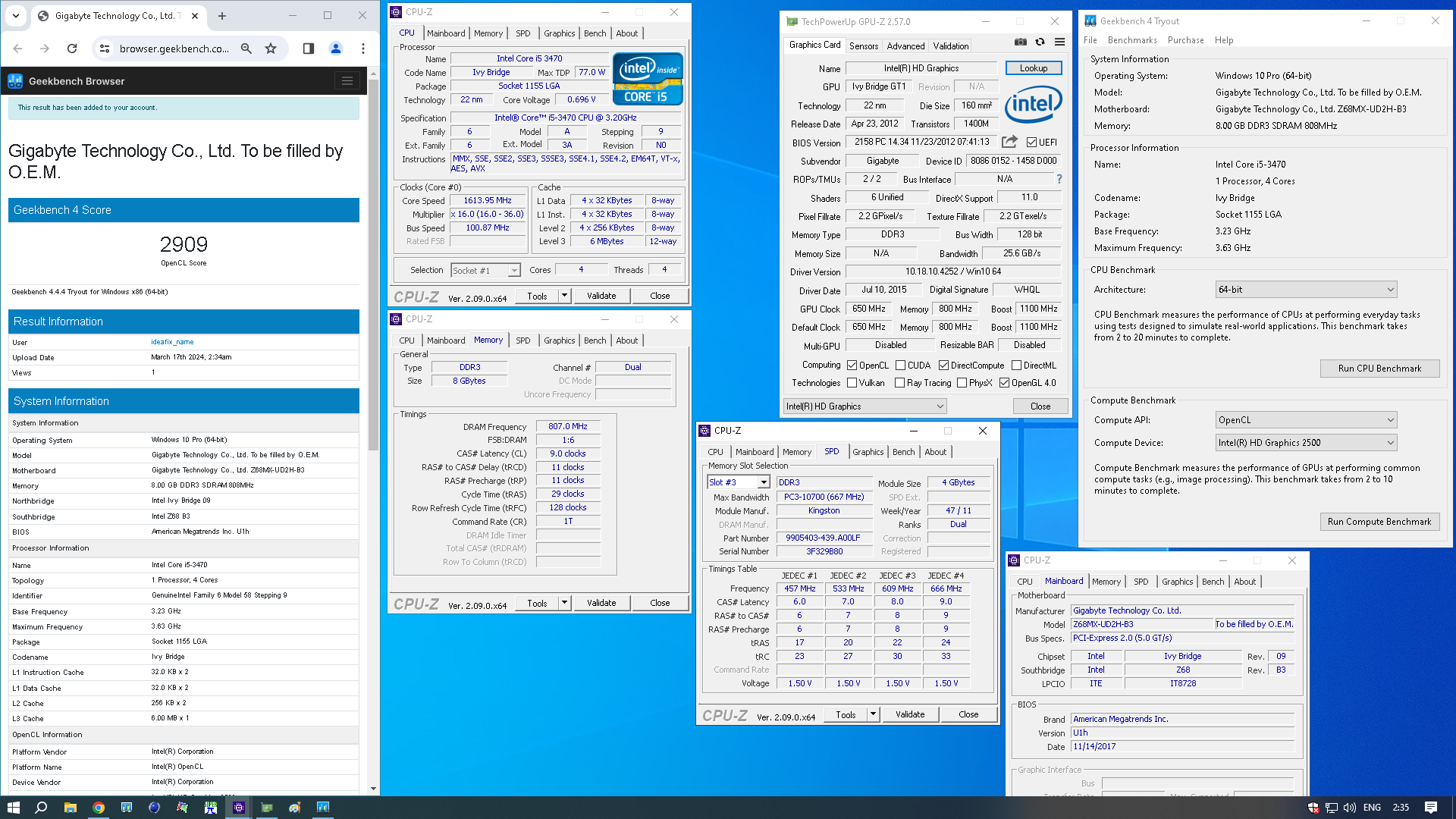Switch to CPU-Z in the taskbar
This screenshot has width=1456, height=819.
[x=239, y=808]
